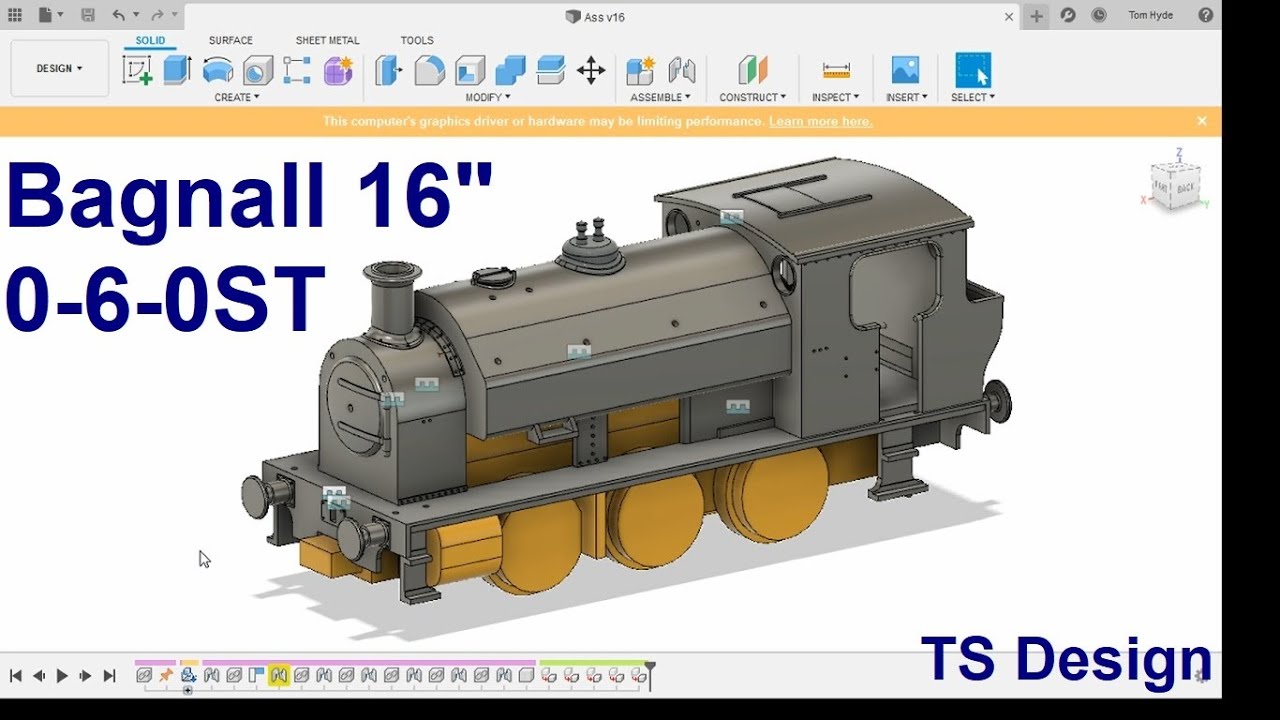Expand the SELECT menu
The image size is (1280, 720).
coord(973,97)
